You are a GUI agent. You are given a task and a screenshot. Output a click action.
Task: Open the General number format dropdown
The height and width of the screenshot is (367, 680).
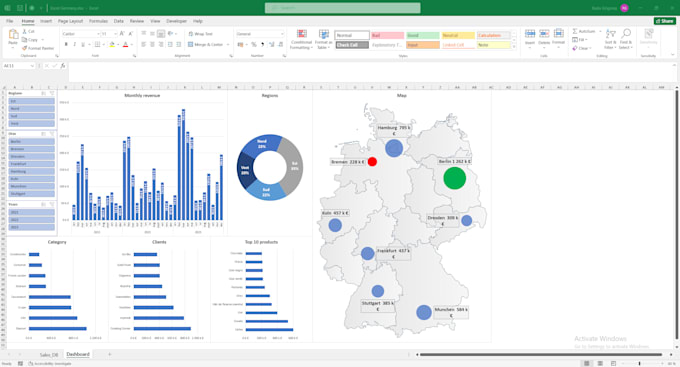pyautogui.click(x=282, y=34)
